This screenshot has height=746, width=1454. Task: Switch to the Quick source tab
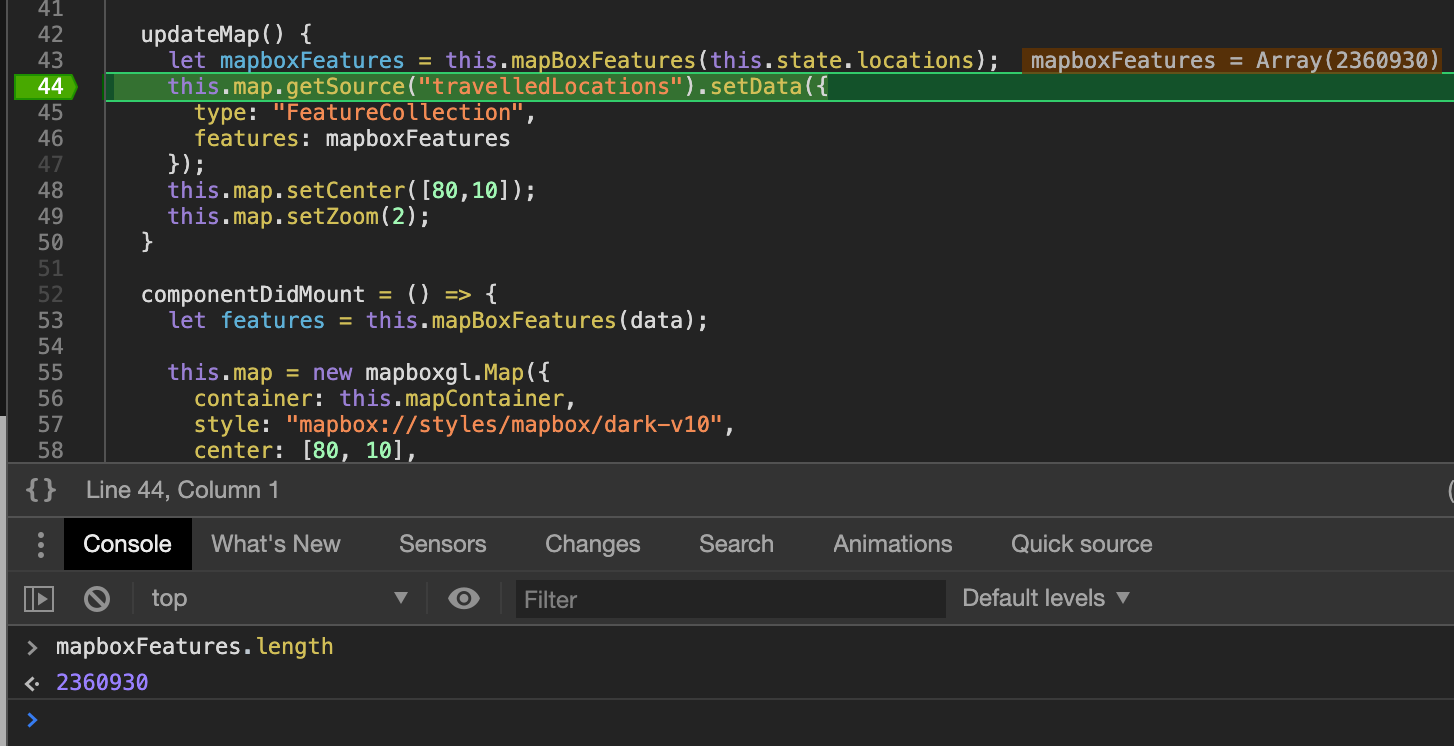coord(1081,545)
